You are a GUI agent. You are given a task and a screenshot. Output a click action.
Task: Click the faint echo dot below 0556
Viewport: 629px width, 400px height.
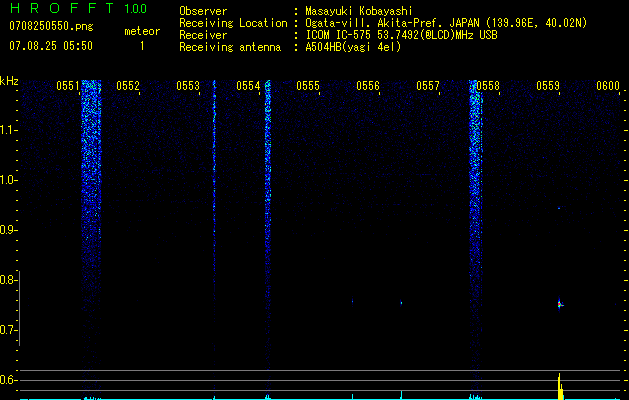click(x=353, y=301)
